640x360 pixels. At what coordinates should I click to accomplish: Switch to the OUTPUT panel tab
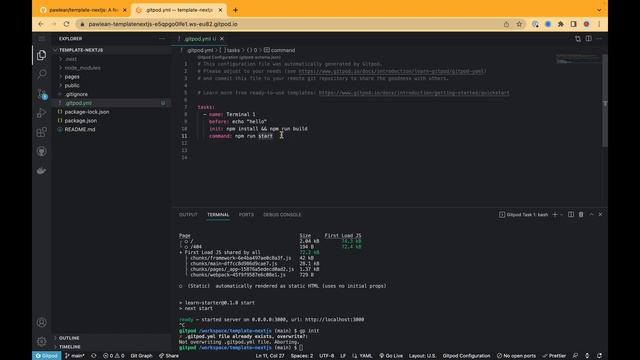(x=188, y=215)
